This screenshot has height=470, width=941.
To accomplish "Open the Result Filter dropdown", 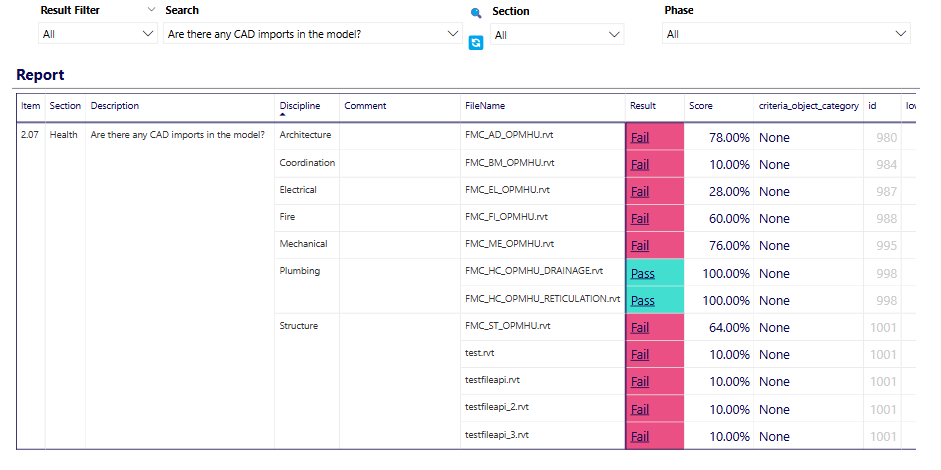I will (98, 34).
